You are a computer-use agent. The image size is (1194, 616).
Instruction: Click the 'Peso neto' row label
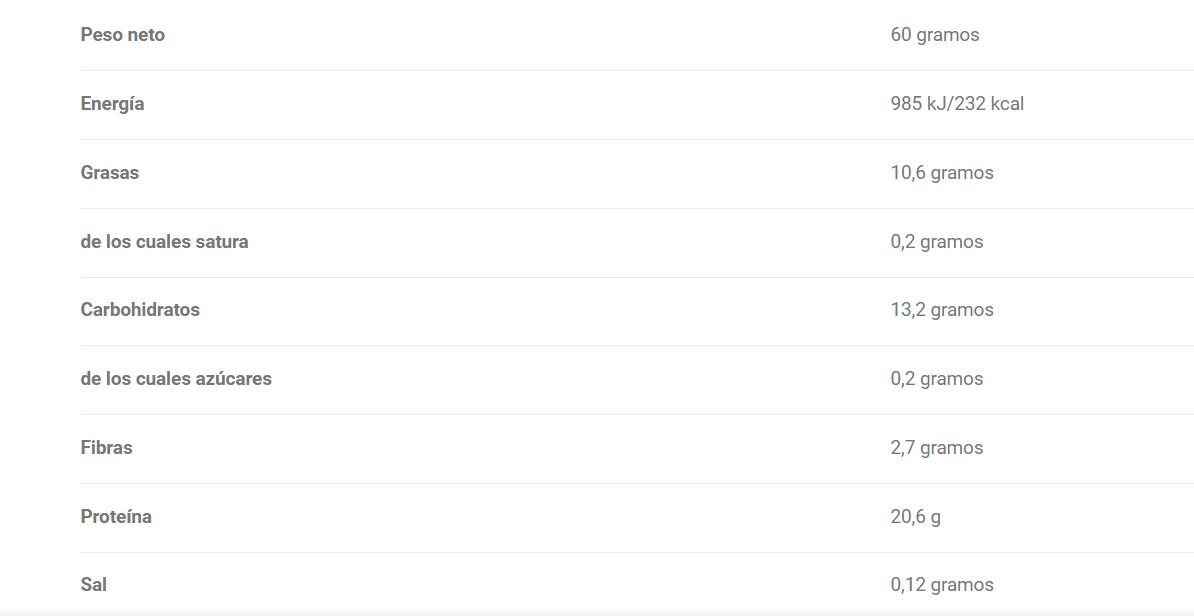pos(122,35)
